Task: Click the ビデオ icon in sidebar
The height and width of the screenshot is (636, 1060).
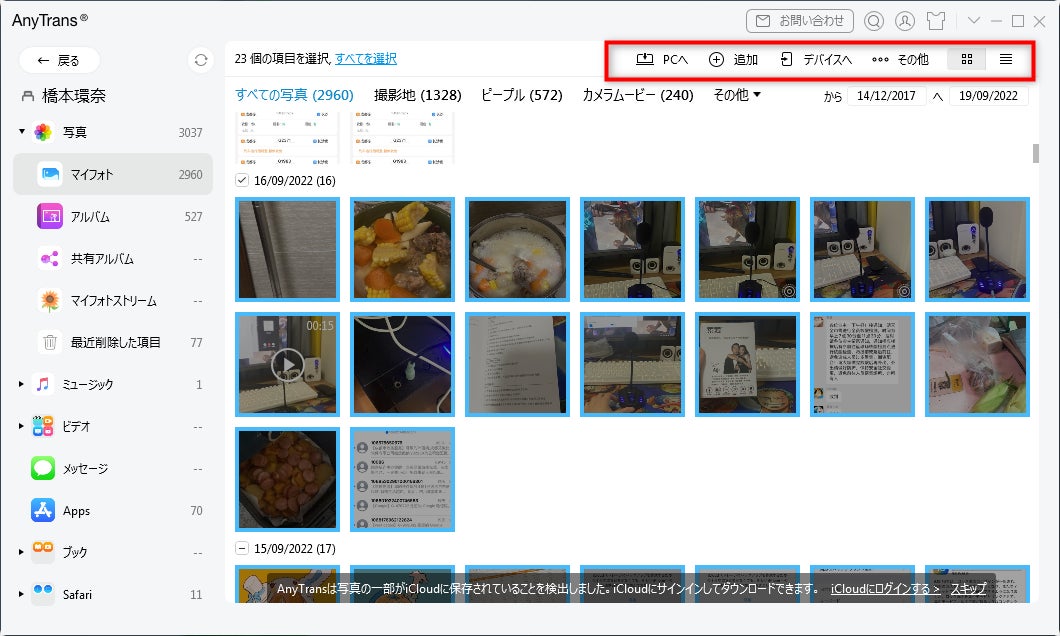Action: [x=43, y=426]
